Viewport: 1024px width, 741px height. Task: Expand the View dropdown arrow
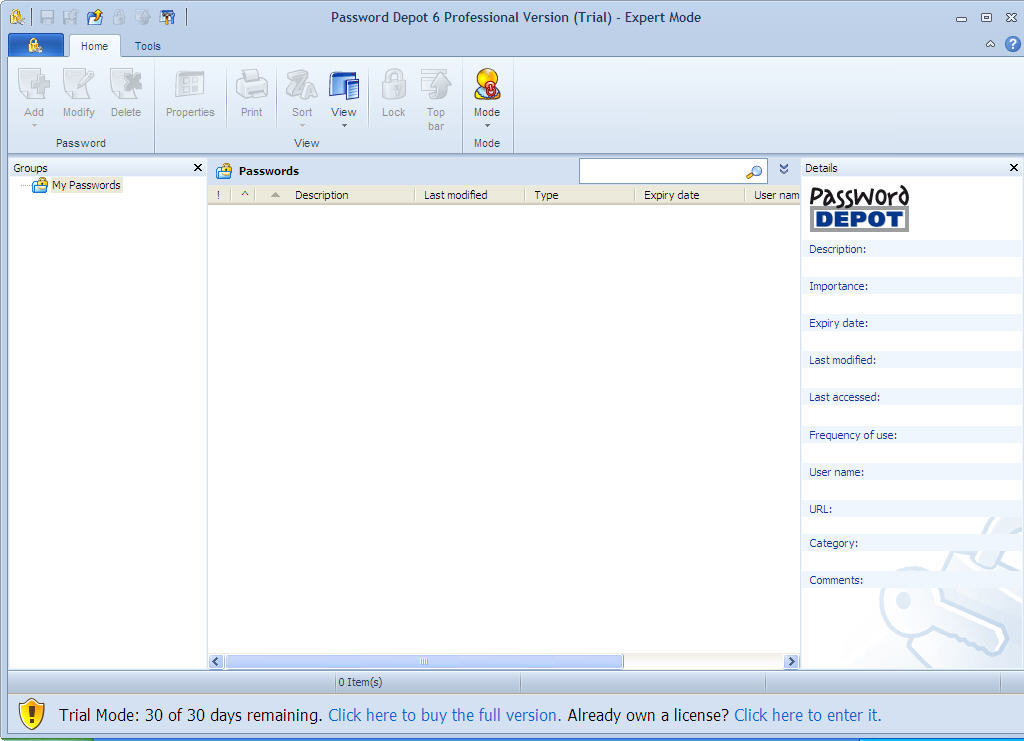(344, 126)
